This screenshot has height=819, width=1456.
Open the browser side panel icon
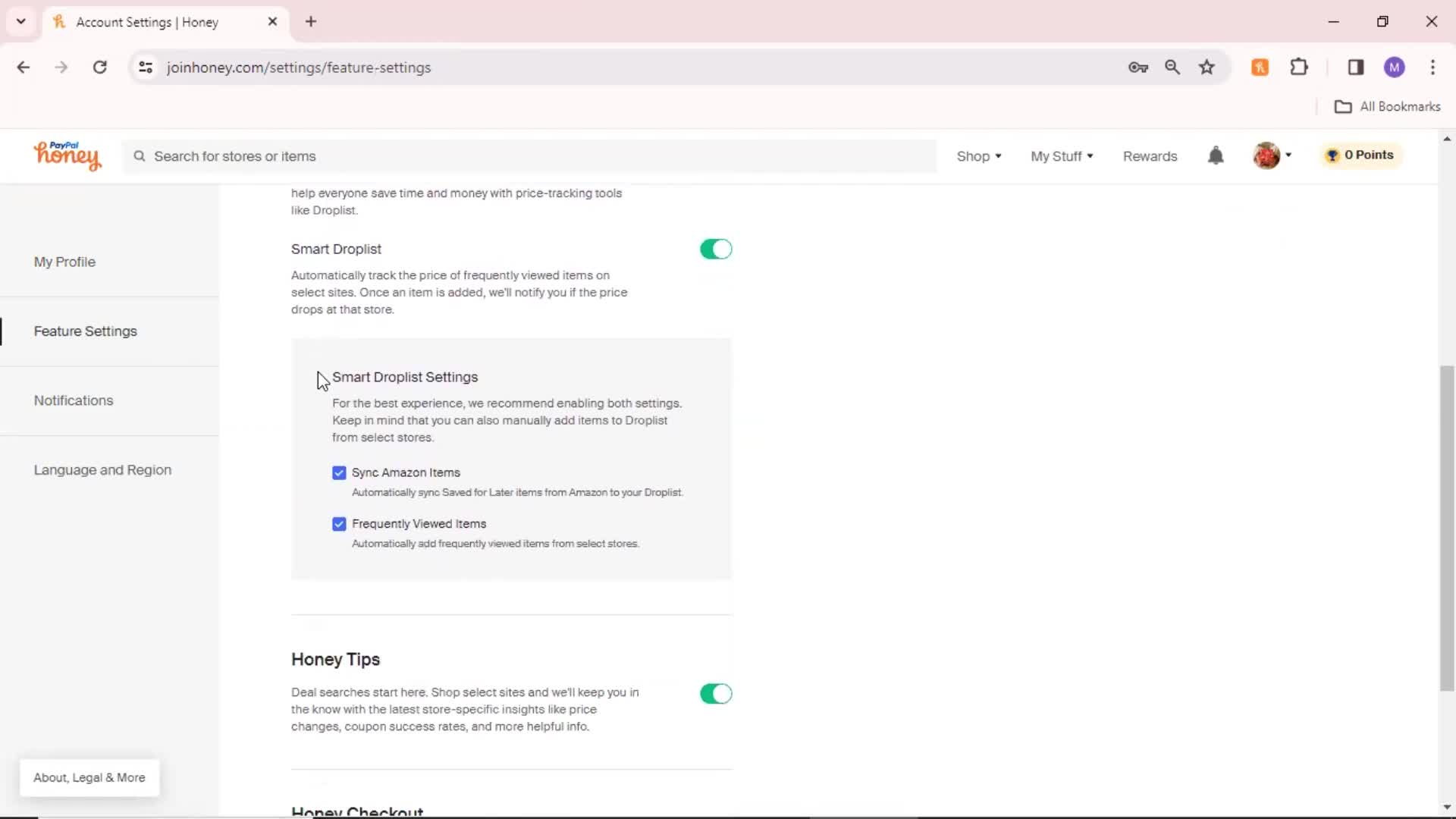tap(1356, 67)
